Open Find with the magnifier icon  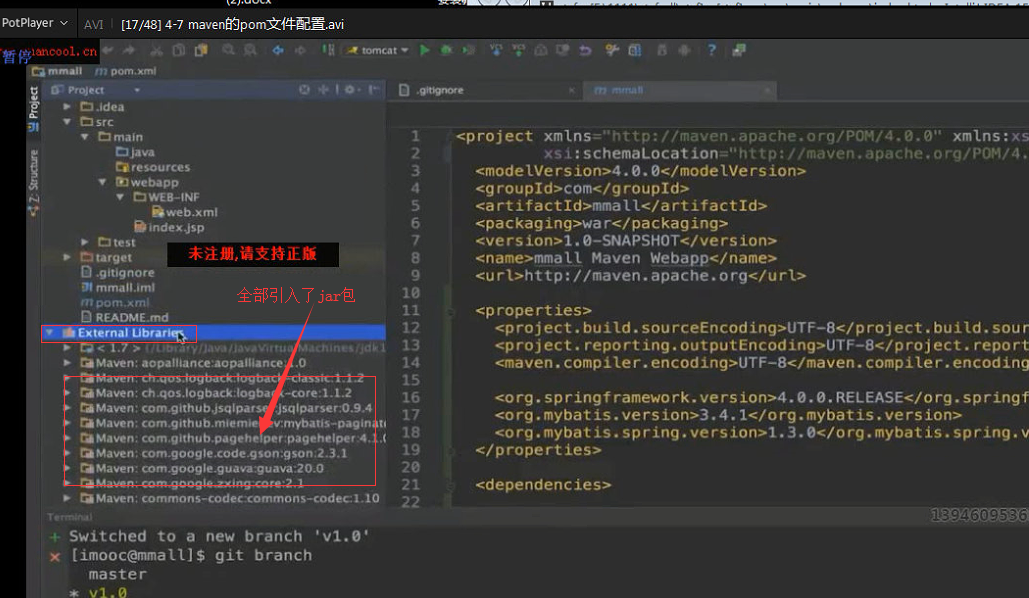pyautogui.click(x=228, y=50)
